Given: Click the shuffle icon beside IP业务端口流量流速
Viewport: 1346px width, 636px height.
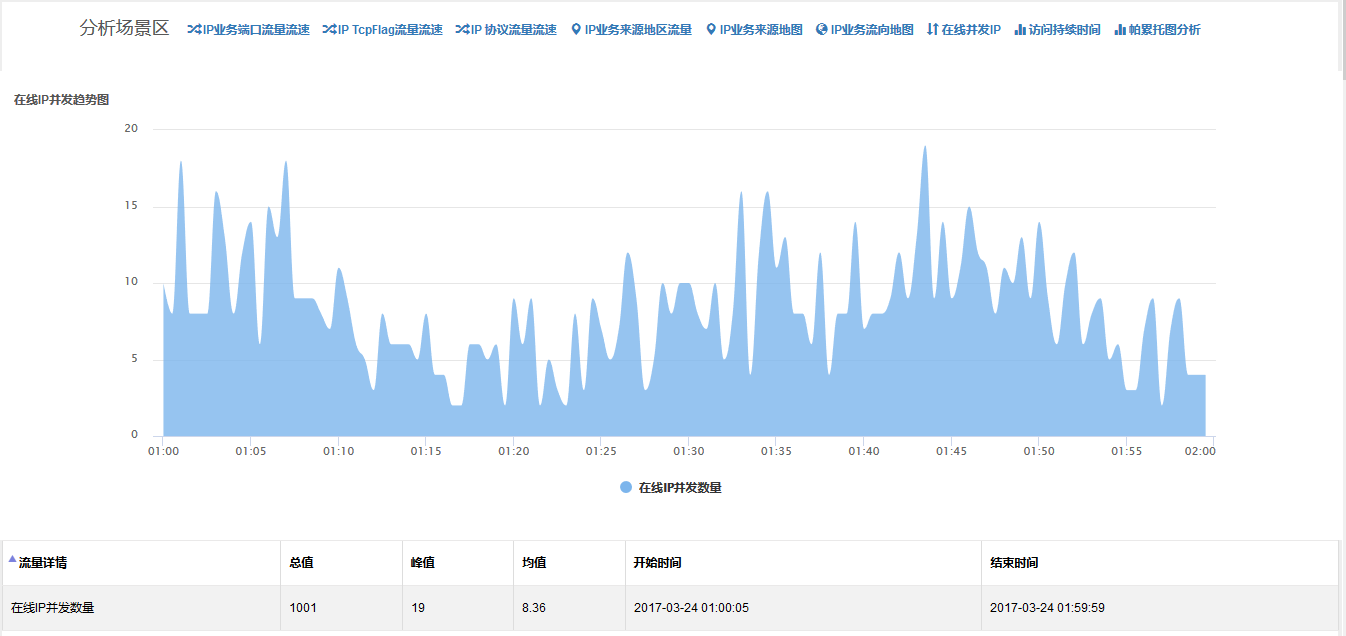Looking at the screenshot, I should [194, 30].
